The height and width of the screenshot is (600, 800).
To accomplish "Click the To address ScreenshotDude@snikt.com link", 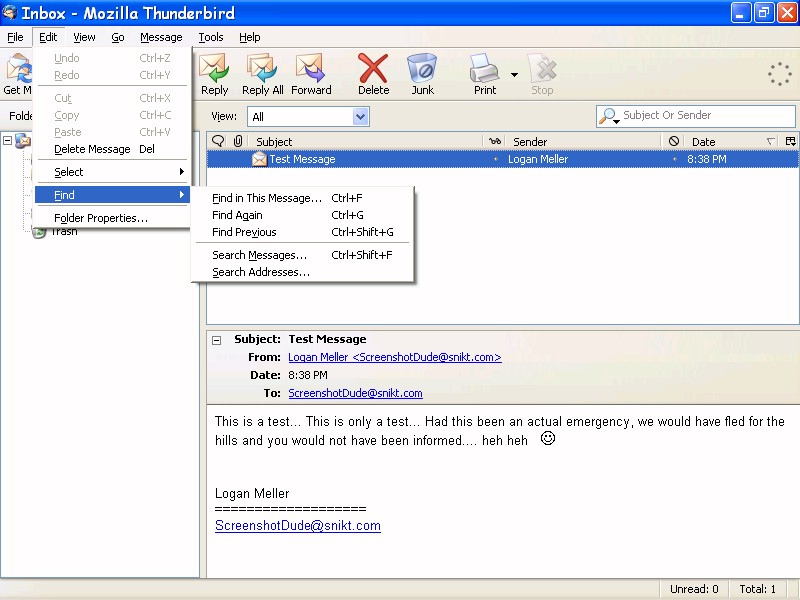I will click(x=355, y=393).
